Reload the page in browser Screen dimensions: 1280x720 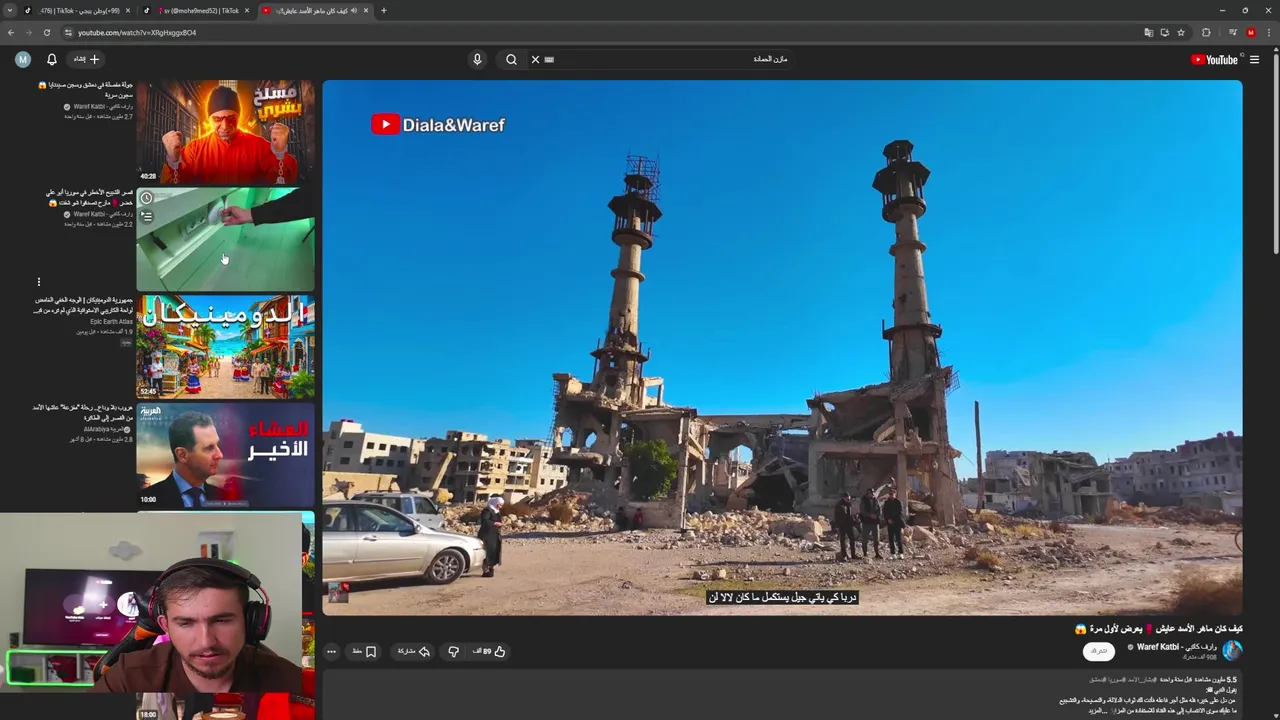(46, 32)
